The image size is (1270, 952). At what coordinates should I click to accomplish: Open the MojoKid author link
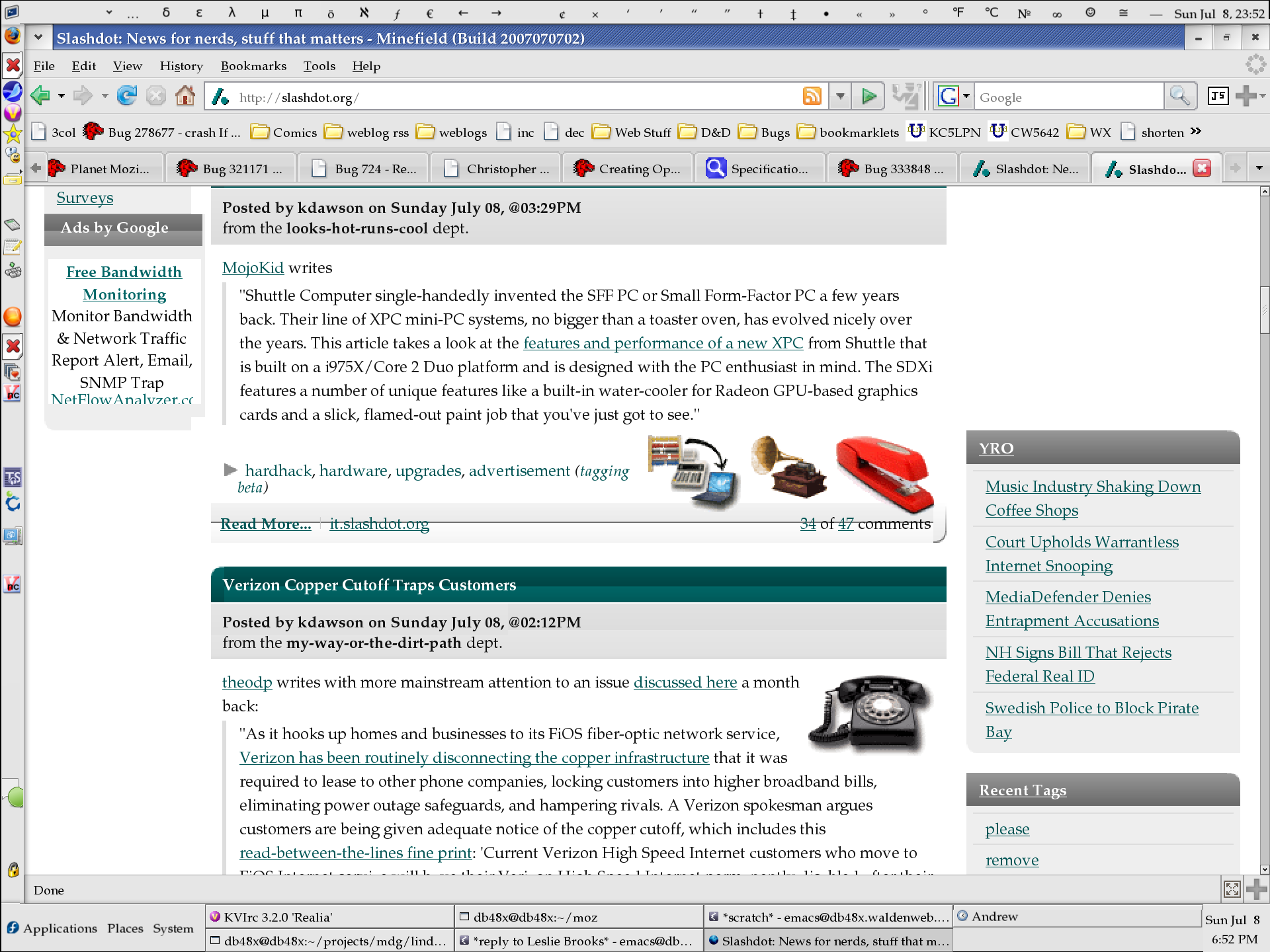click(x=253, y=268)
